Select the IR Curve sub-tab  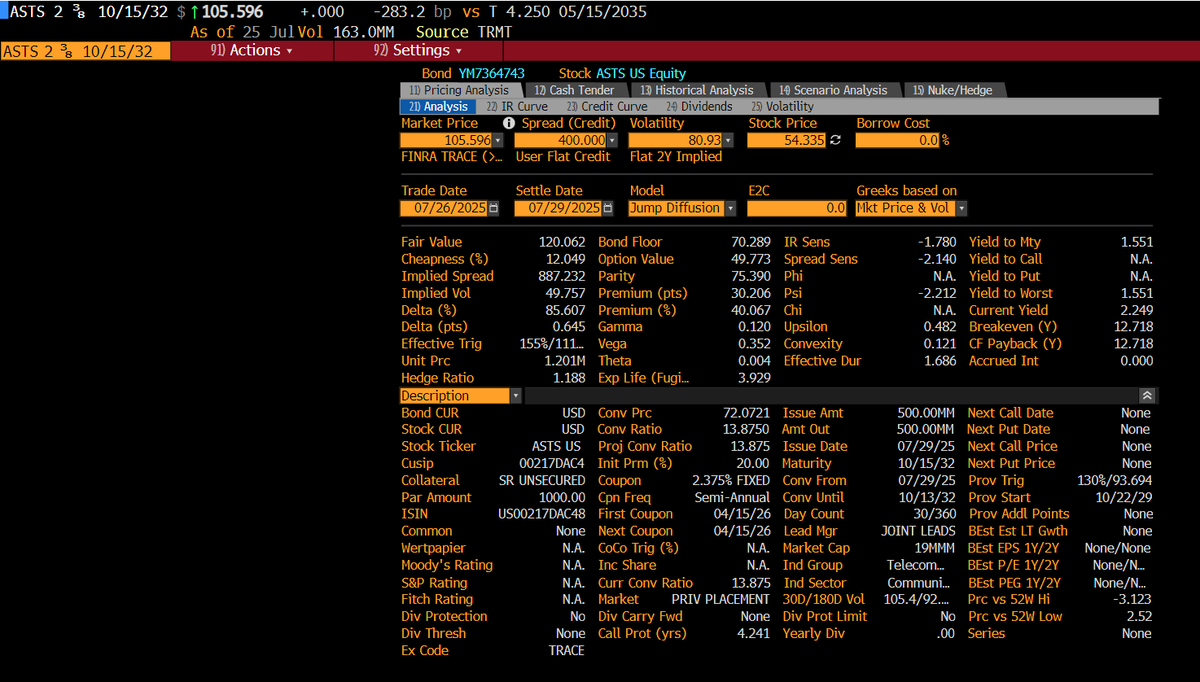tap(517, 106)
